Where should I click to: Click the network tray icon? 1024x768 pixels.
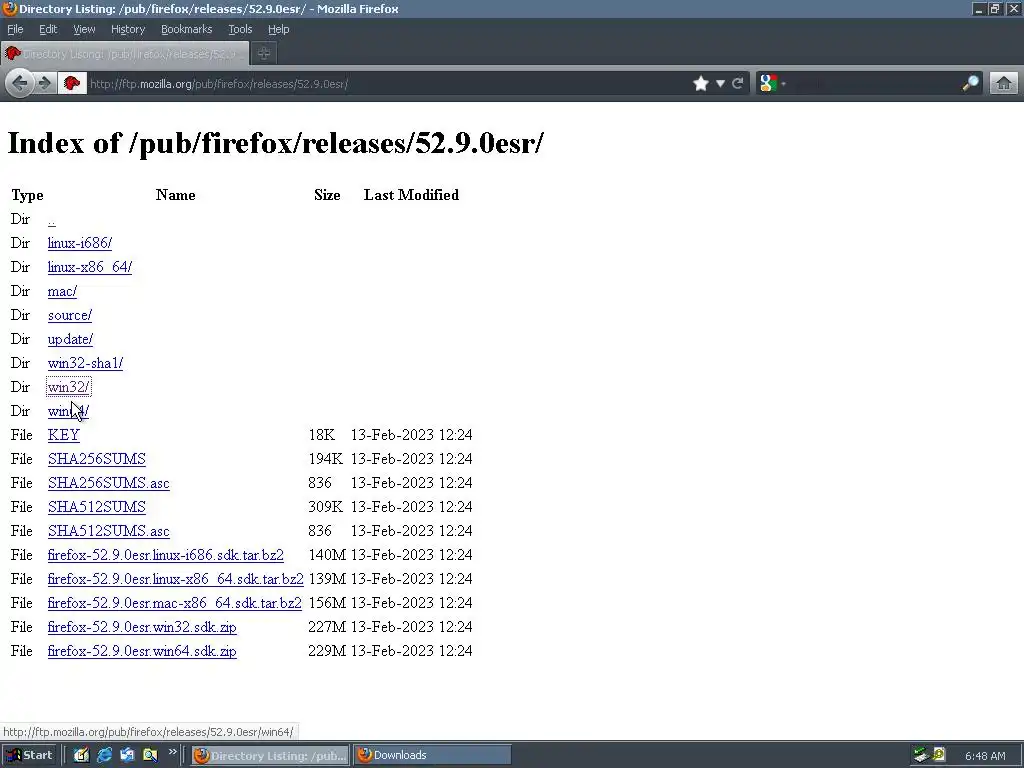click(921, 756)
